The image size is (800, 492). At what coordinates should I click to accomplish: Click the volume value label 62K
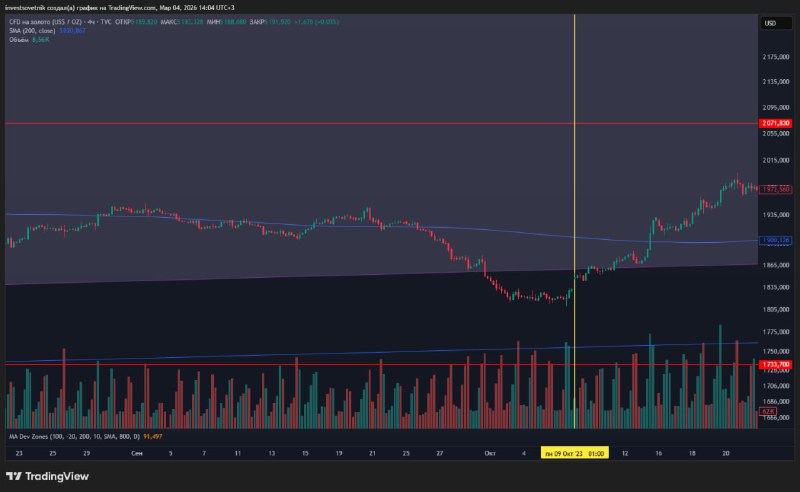click(x=768, y=411)
